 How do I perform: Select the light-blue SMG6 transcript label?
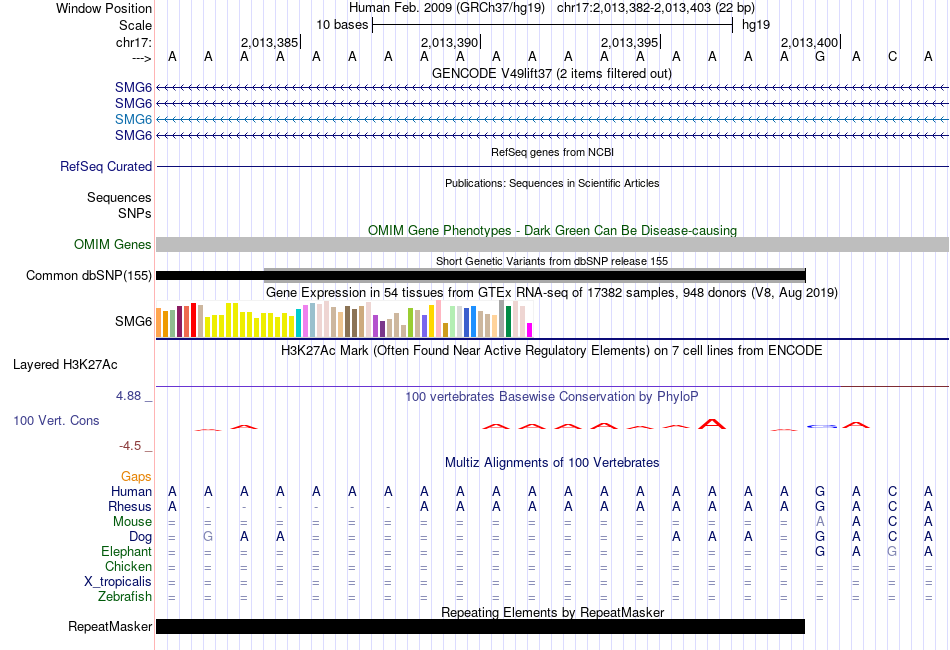click(133, 119)
